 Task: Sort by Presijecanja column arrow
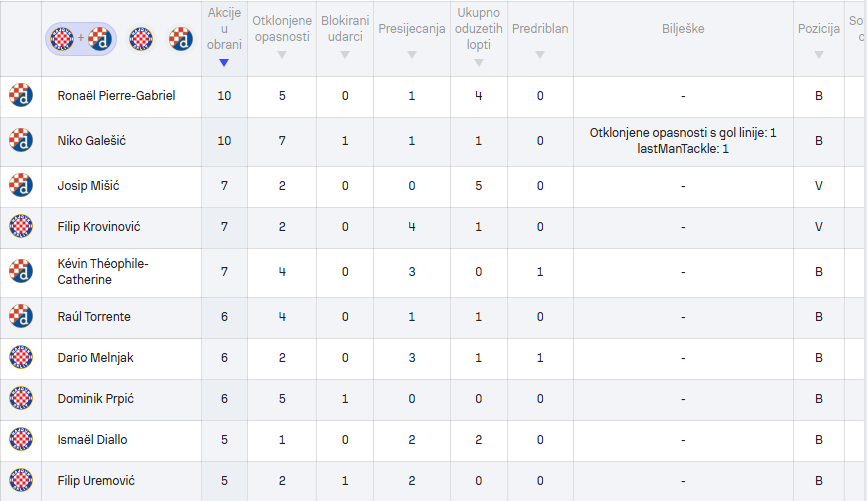pos(412,55)
